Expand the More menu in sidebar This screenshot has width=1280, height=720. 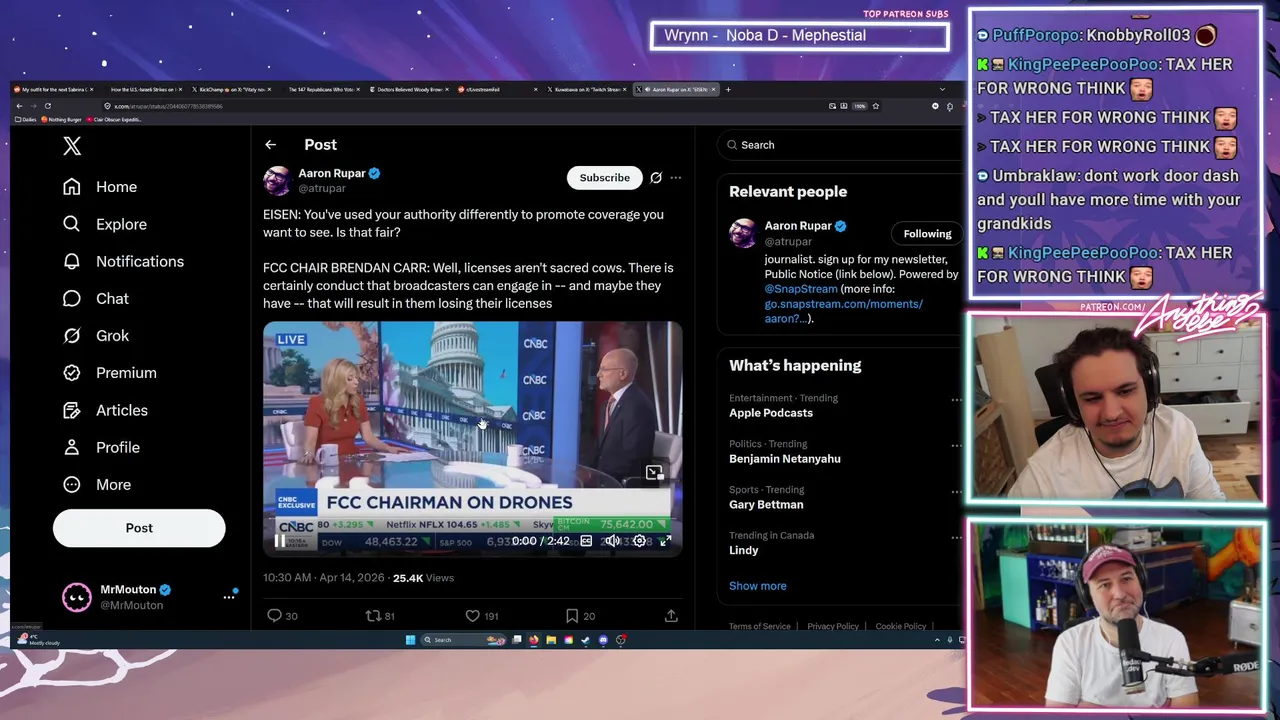click(97, 484)
